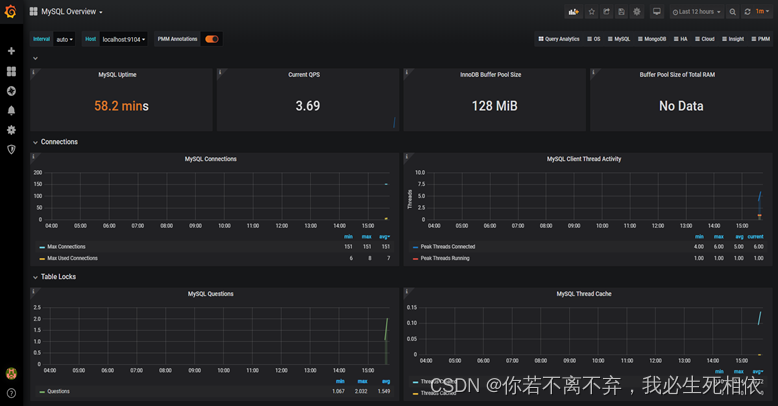Open the HA dashboards menu
Screen dimensions: 778x406
680,39
